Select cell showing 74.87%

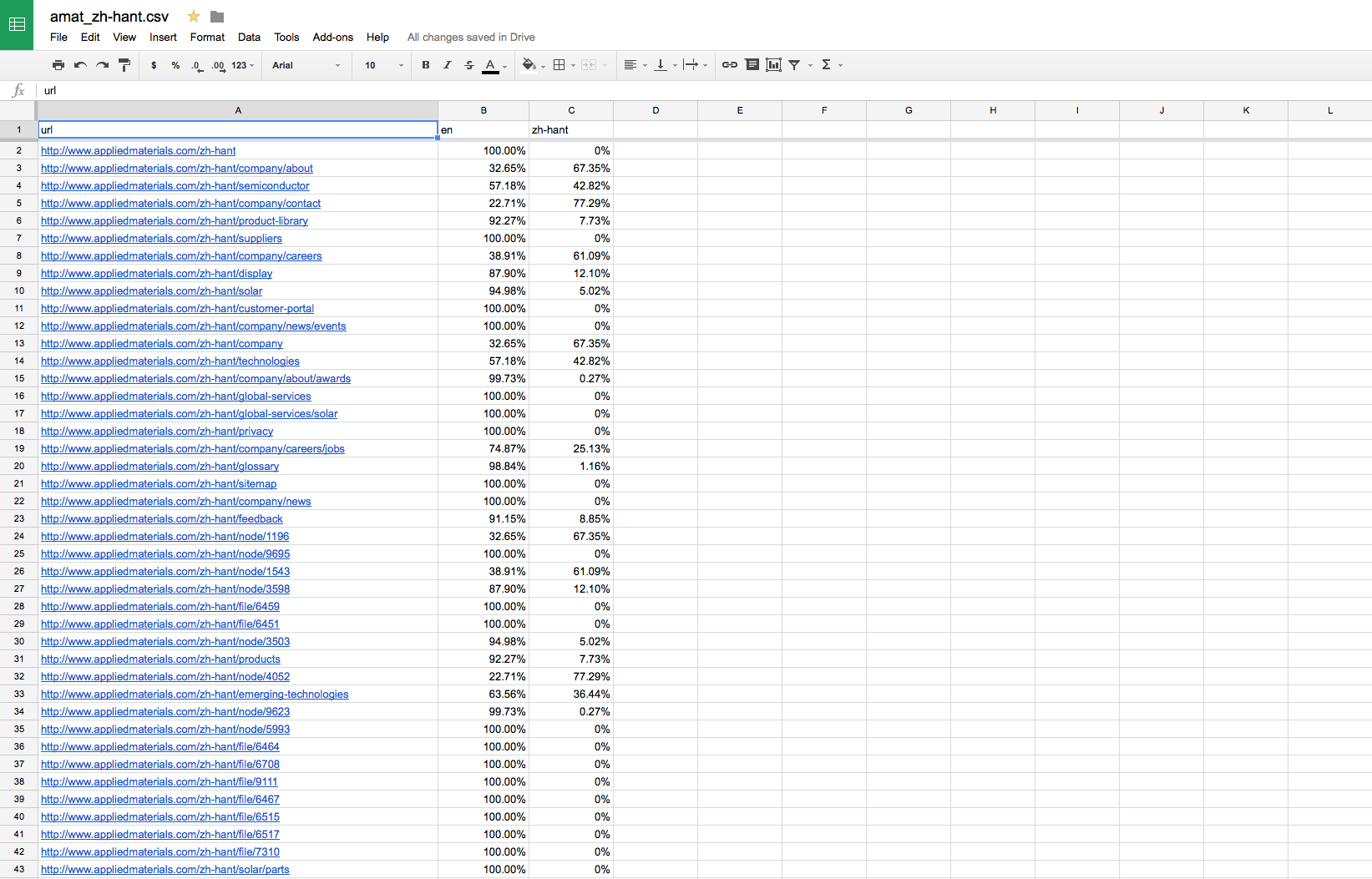pyautogui.click(x=483, y=448)
